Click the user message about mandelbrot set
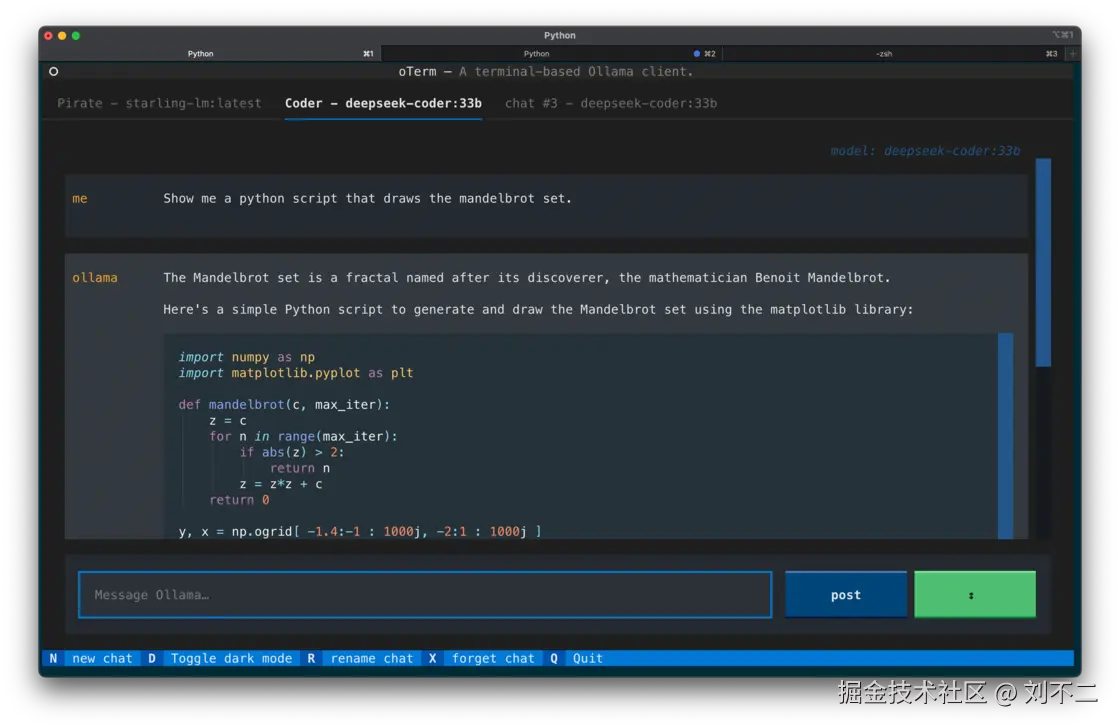This screenshot has height=728, width=1120. [367, 199]
